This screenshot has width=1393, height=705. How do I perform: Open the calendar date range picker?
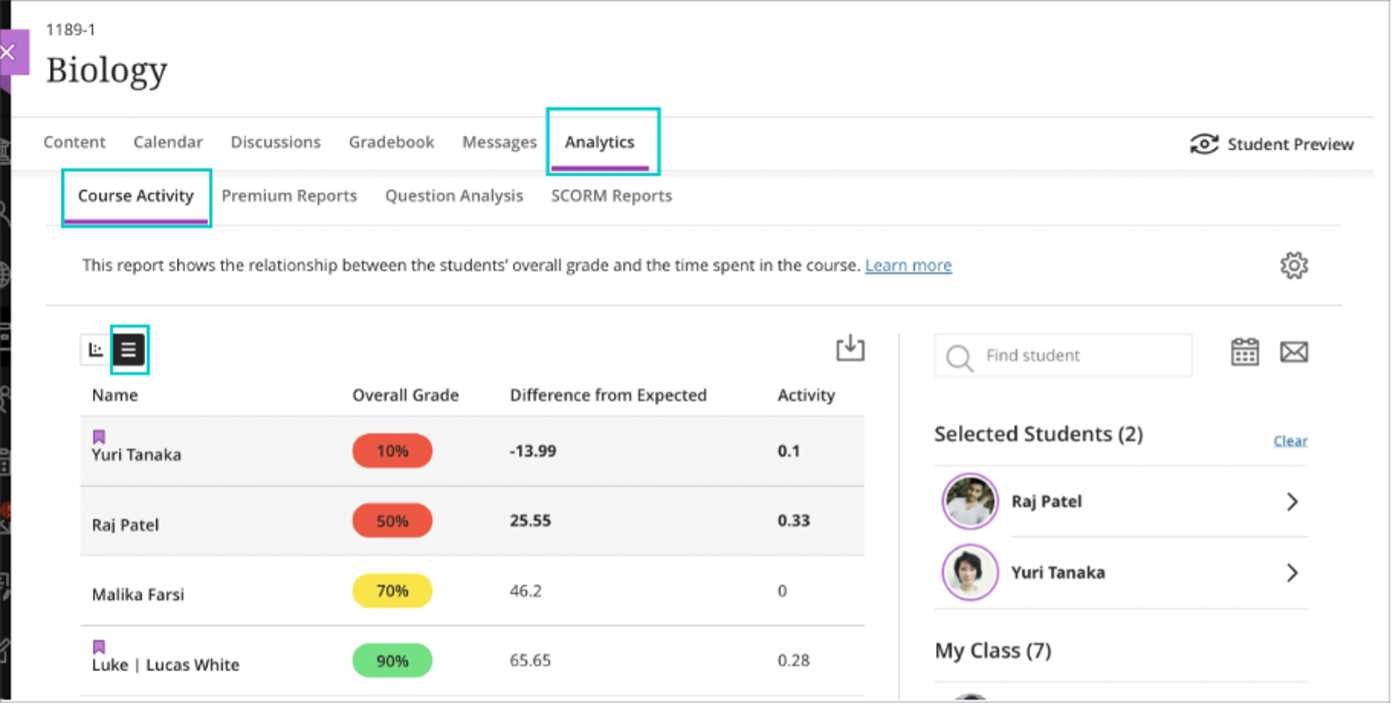click(1244, 352)
